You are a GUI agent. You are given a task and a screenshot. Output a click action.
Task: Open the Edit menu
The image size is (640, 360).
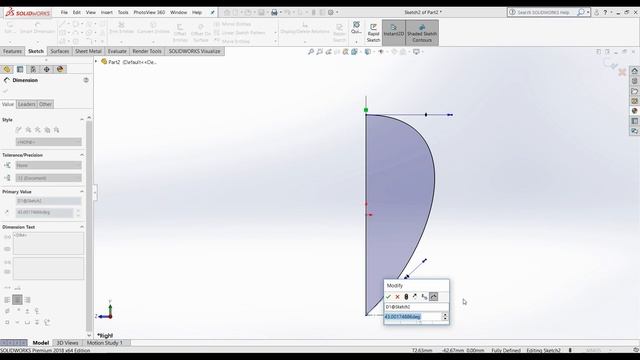click(x=76, y=12)
